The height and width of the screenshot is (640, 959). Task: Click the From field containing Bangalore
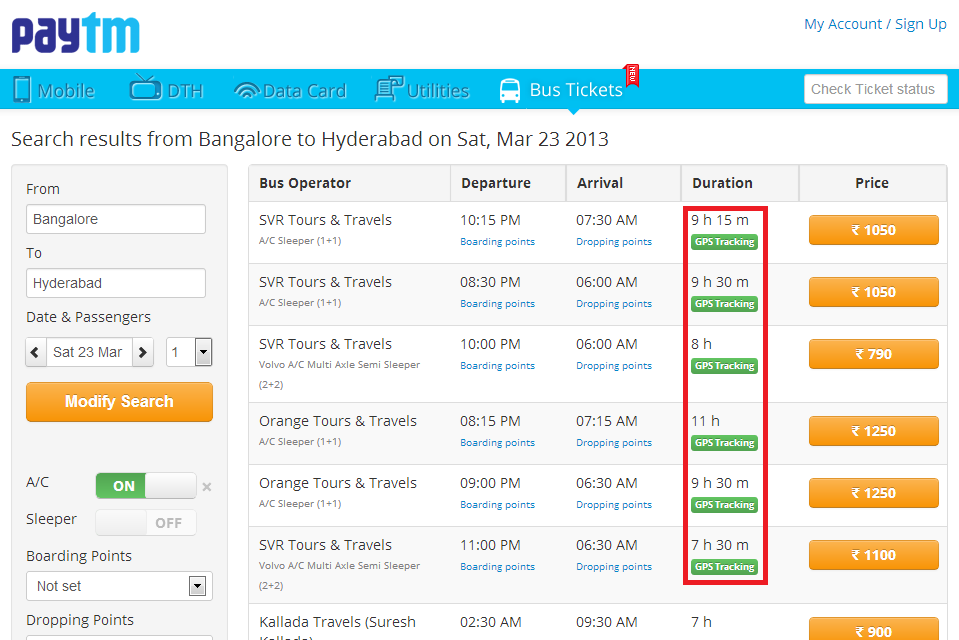[x=116, y=219]
